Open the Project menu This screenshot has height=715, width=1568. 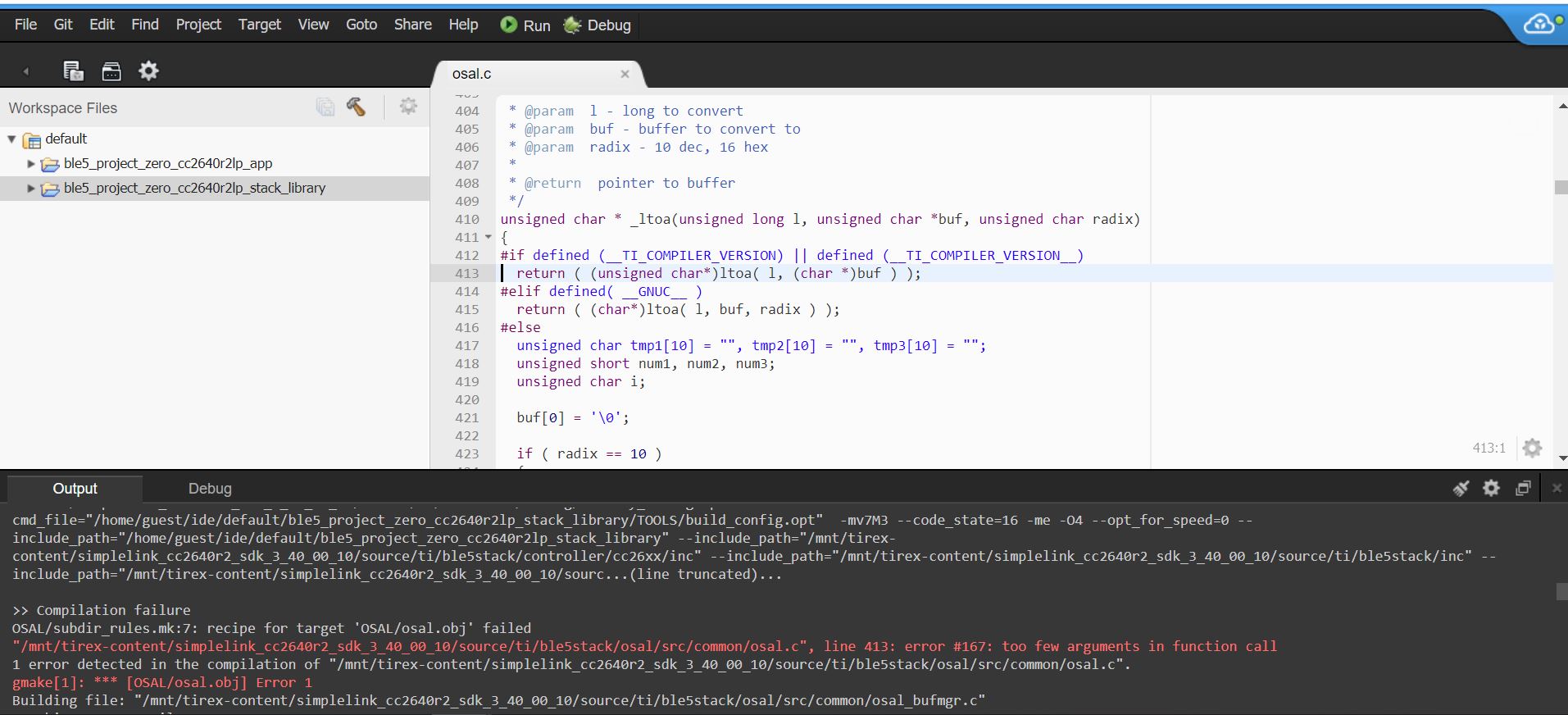point(198,25)
